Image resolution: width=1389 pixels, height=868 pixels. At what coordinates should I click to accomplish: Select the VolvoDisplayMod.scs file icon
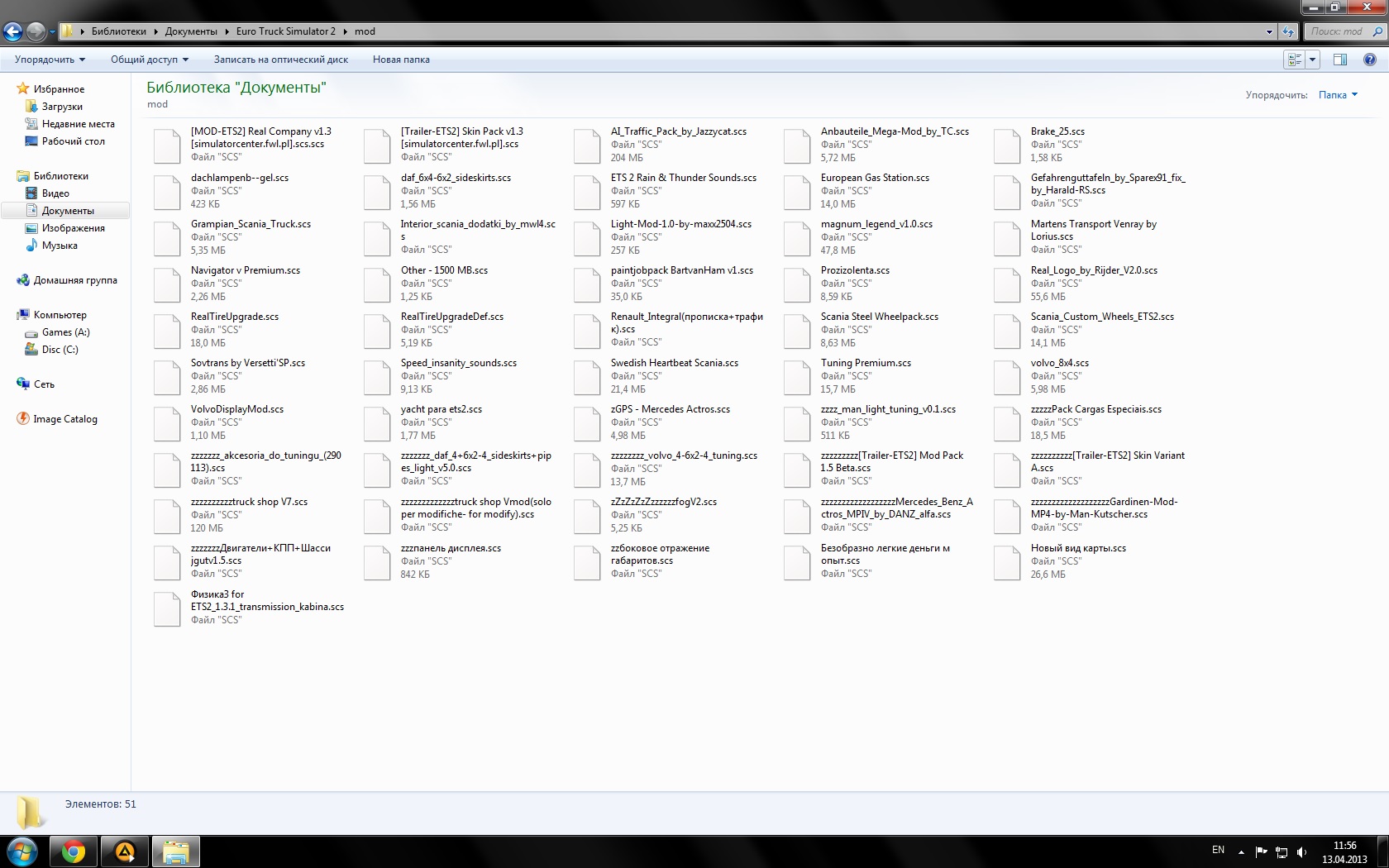(x=167, y=423)
